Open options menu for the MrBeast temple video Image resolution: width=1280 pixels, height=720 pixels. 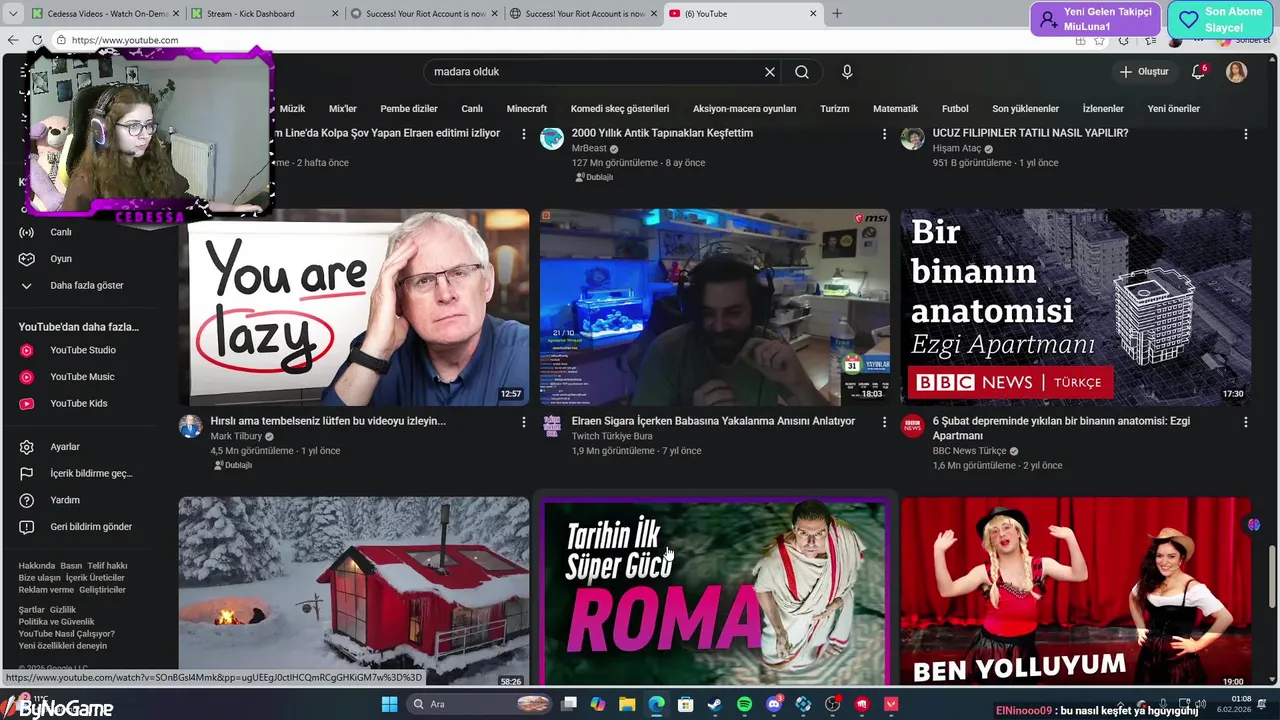884,134
